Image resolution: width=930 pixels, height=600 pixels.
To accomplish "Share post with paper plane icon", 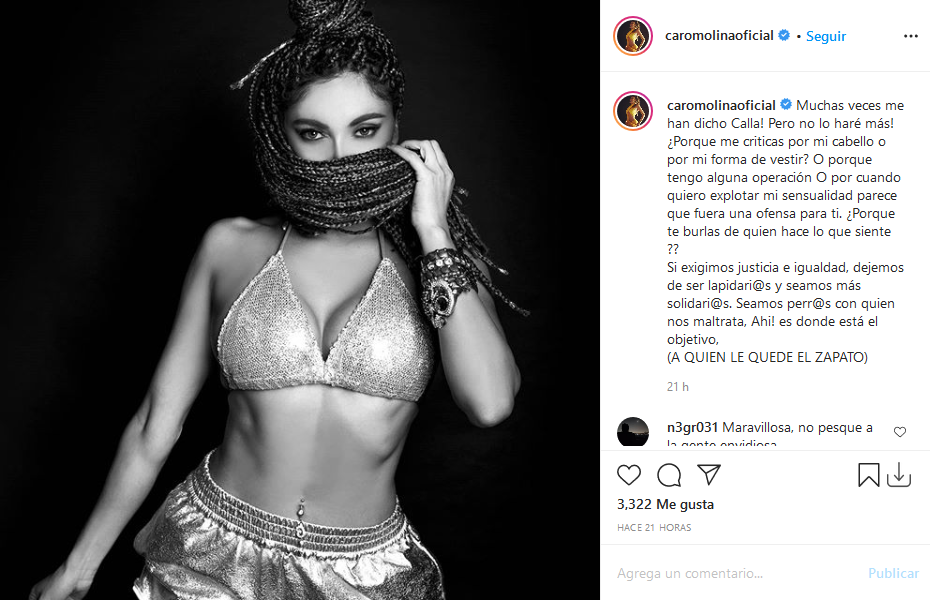I will point(709,474).
